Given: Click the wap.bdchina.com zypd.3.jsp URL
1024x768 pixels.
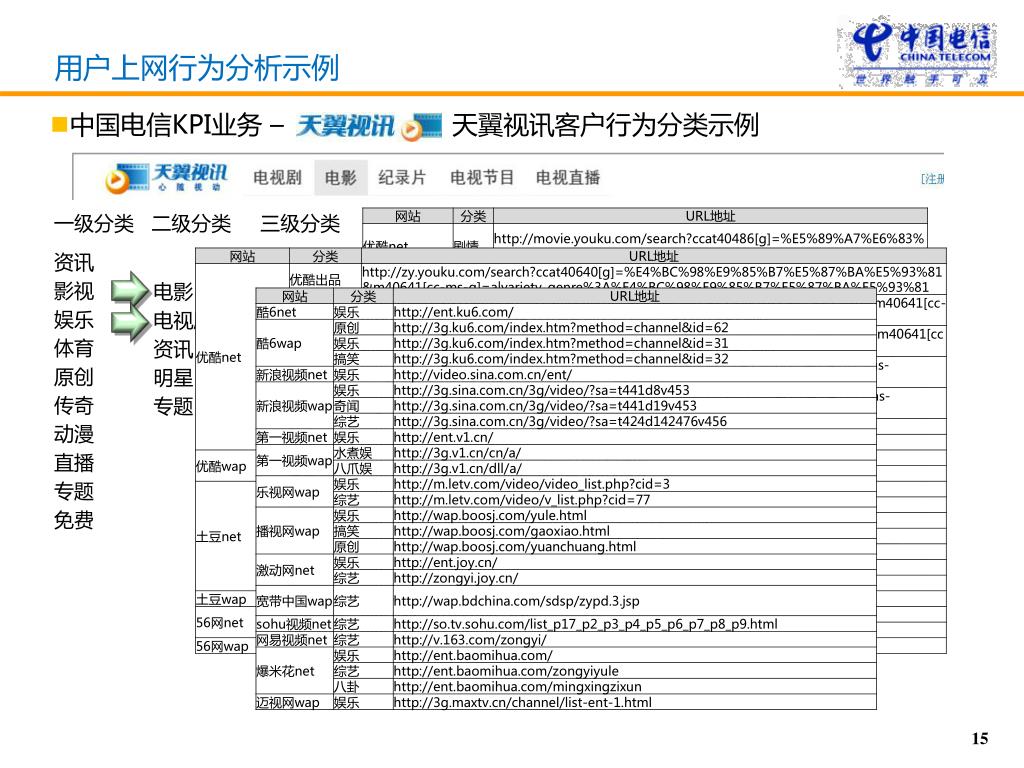Looking at the screenshot, I should [x=517, y=601].
